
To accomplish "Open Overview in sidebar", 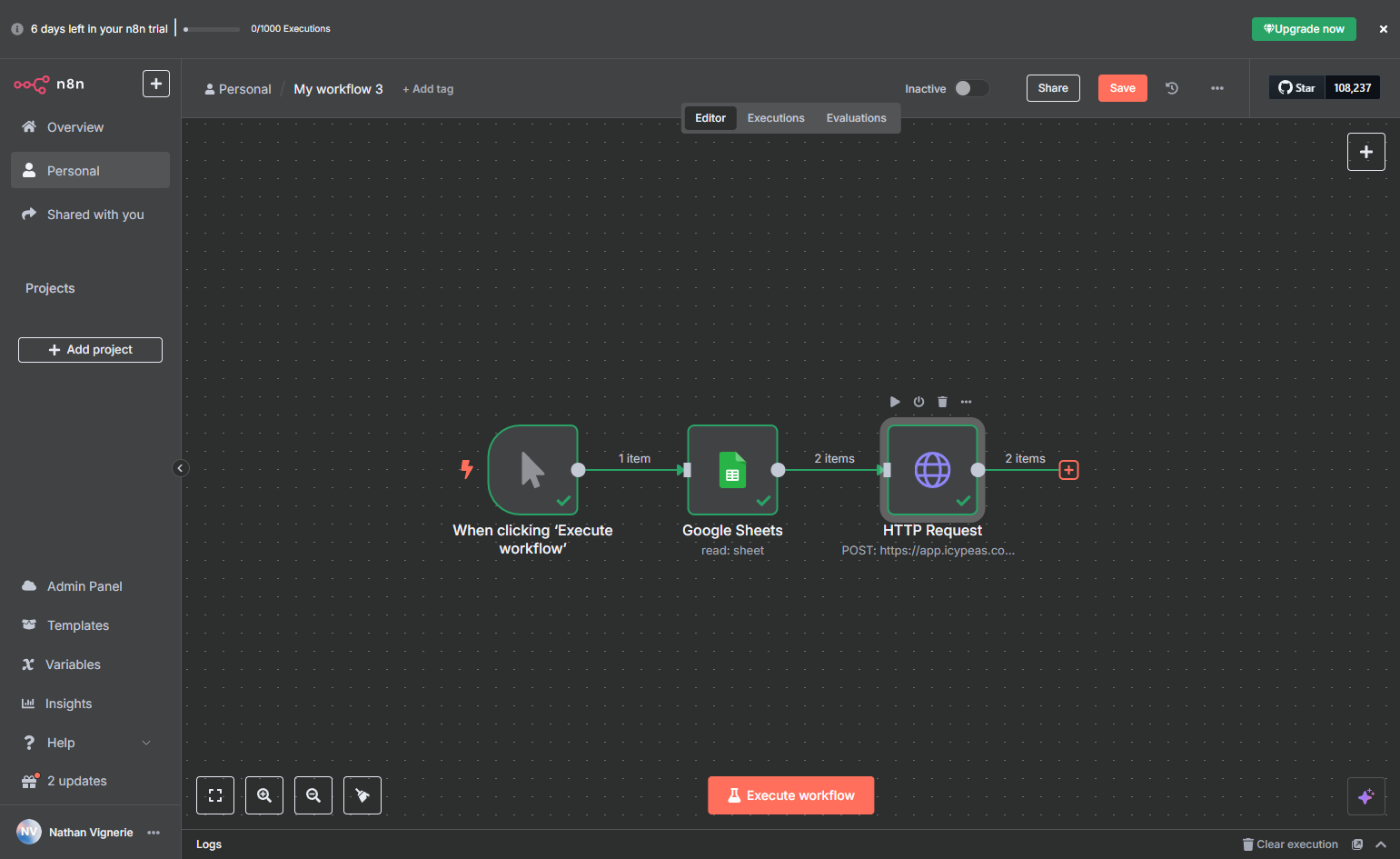I will point(90,127).
